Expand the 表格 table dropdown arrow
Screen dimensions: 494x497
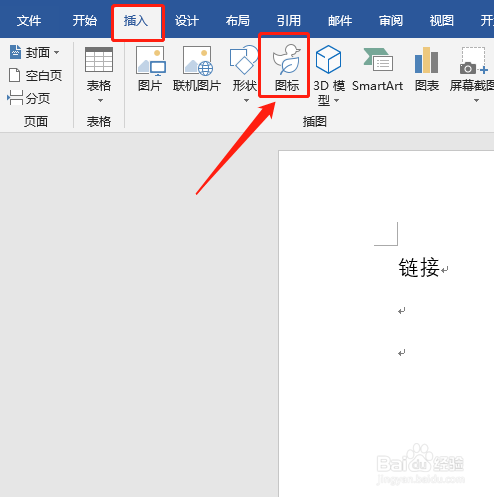coord(100,100)
